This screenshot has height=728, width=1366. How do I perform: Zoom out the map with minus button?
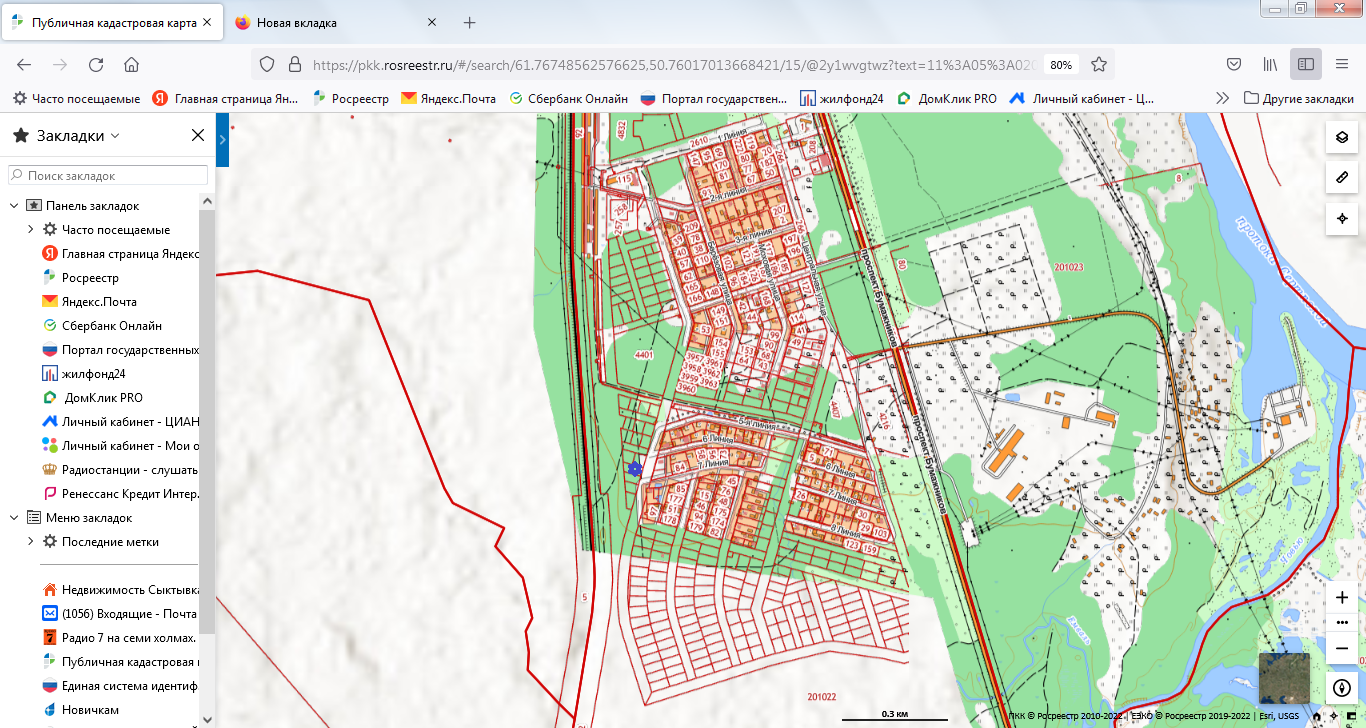(x=1341, y=648)
